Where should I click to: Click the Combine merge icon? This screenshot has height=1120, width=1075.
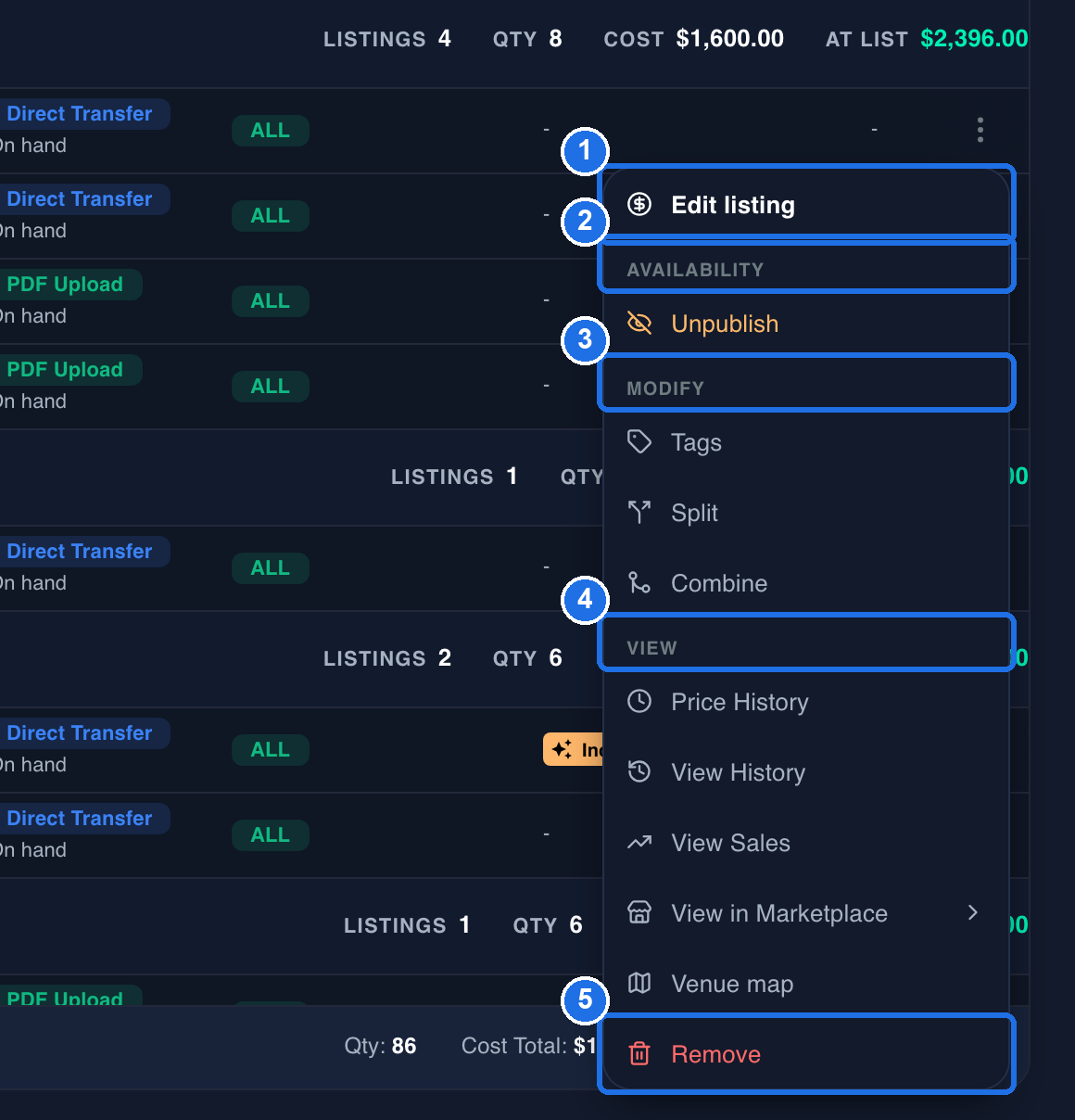point(639,582)
